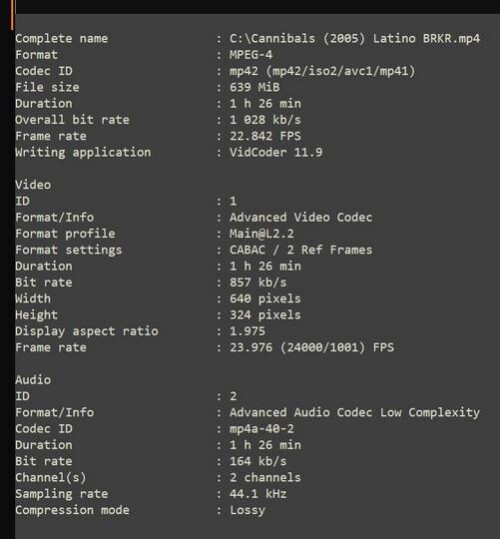Select the Format MPEG-4 value
The height and width of the screenshot is (539, 500).
(x=251, y=55)
